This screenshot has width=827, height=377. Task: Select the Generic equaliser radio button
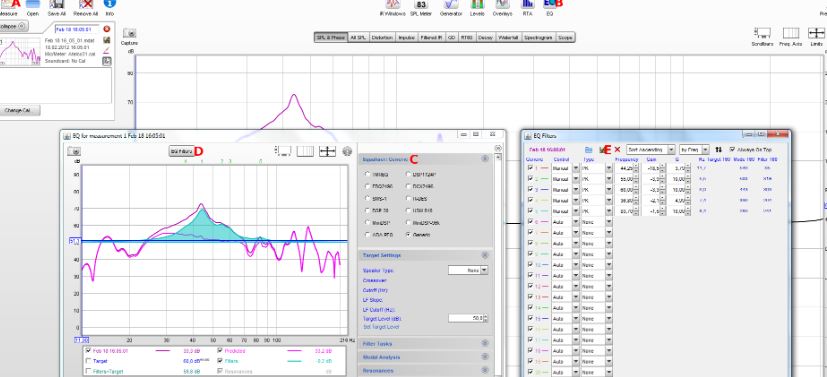click(x=409, y=235)
